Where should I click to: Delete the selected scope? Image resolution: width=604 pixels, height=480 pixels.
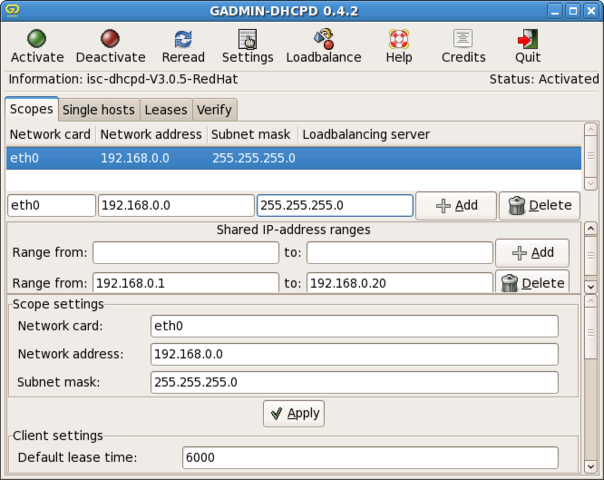click(x=540, y=206)
